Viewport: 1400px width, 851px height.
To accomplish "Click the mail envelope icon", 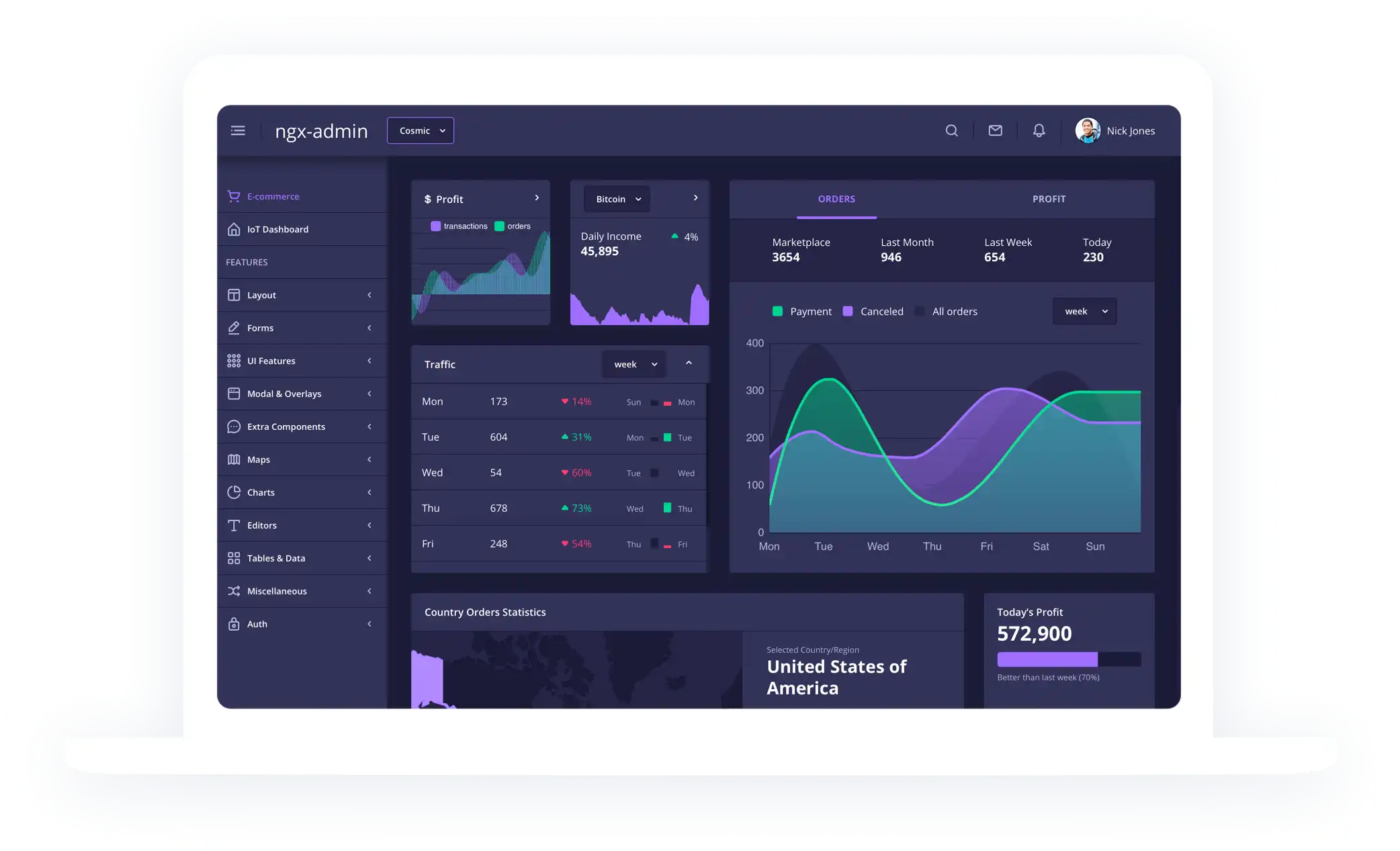I will pos(996,131).
